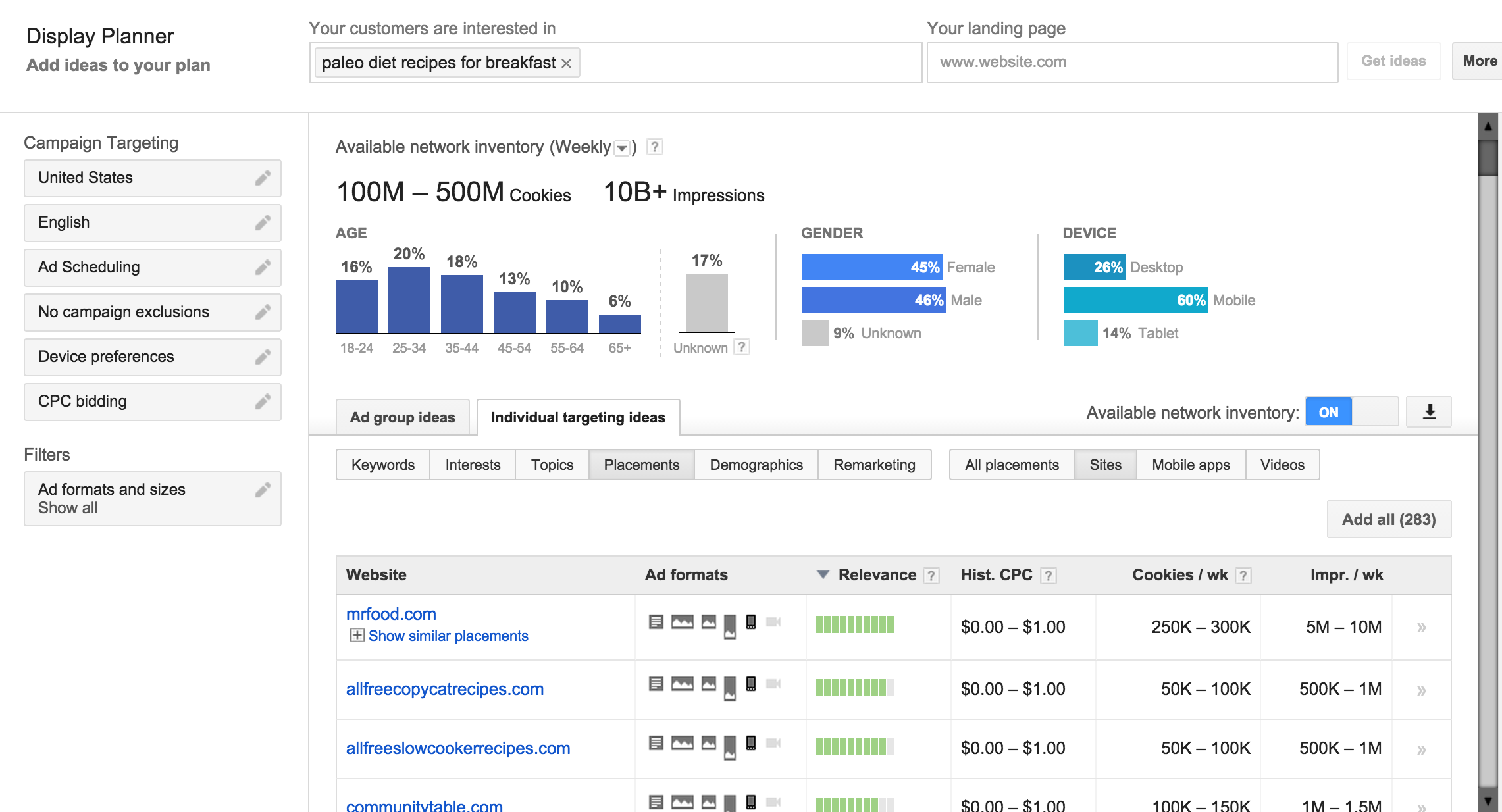This screenshot has width=1502, height=812.
Task: Click the Tablet device swatch
Action: [x=1081, y=333]
